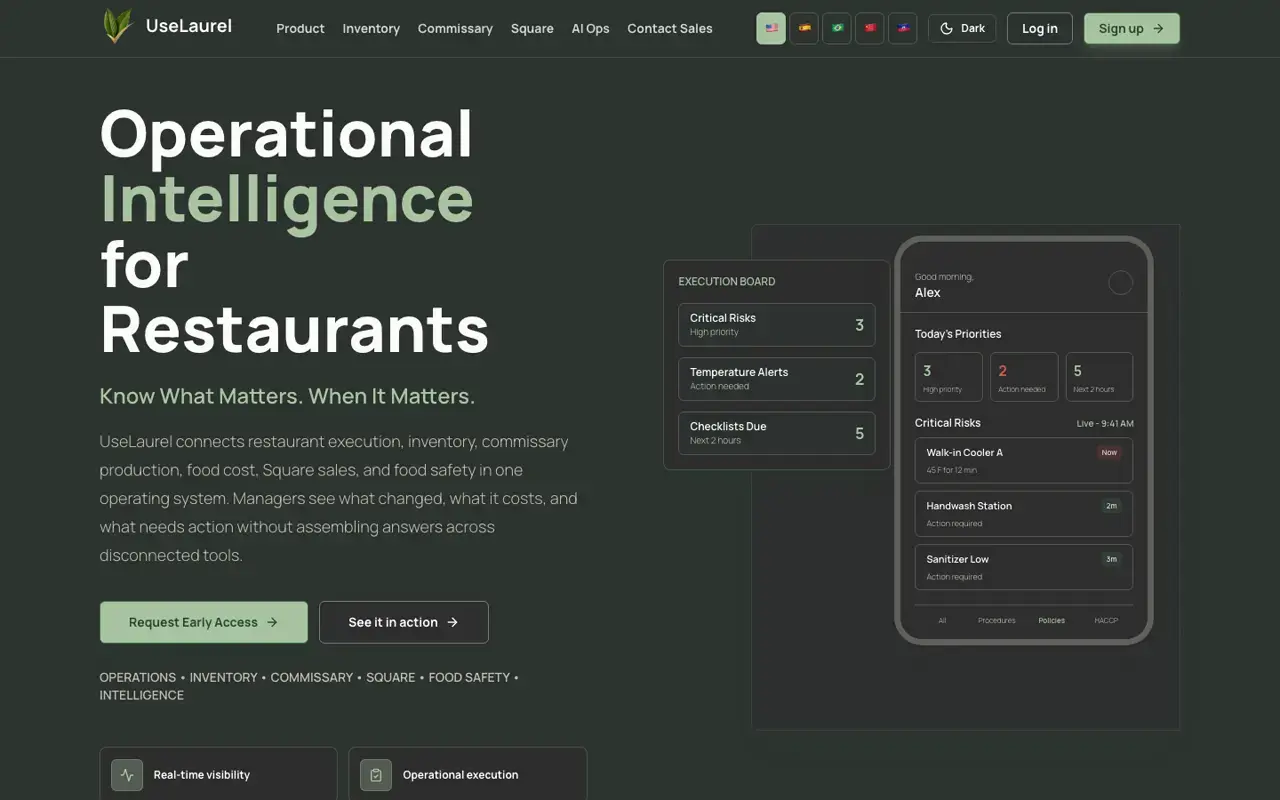
Task: Click the 'Good morning,' greeting text
Action: click(x=944, y=277)
